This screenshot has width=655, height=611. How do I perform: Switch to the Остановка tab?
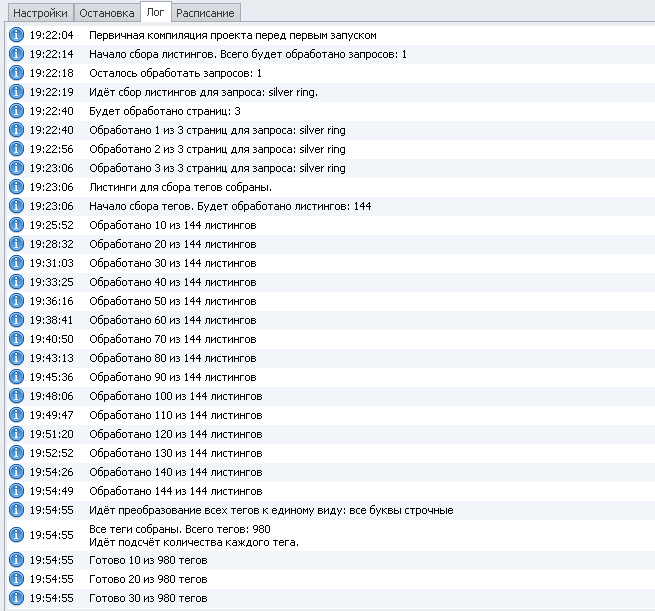click(x=107, y=13)
